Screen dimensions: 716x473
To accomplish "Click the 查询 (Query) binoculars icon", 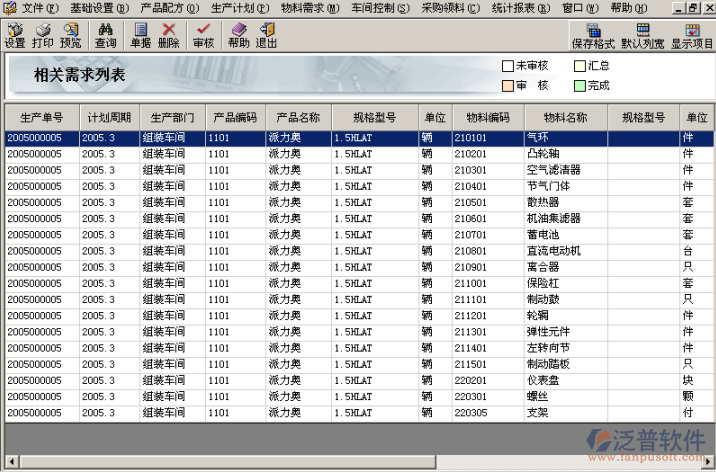I will [x=105, y=36].
